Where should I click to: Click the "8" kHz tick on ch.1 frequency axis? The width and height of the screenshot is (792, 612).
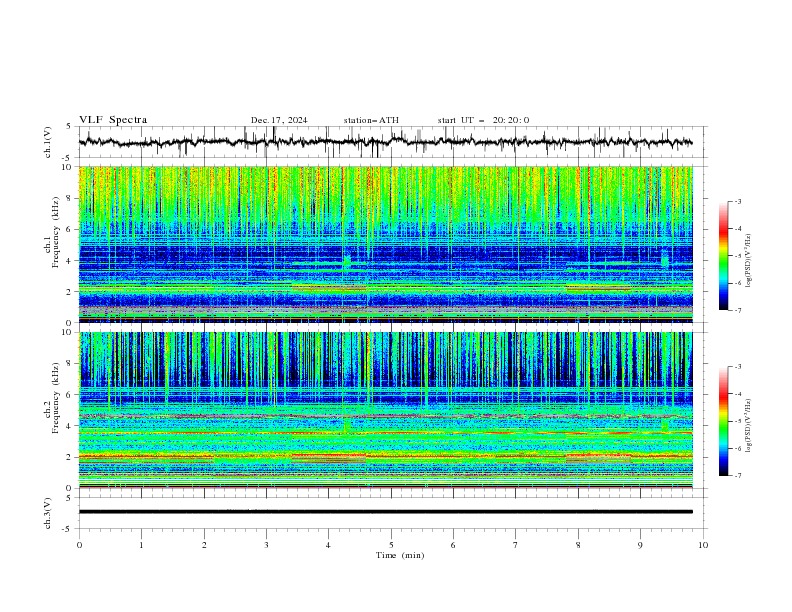[70, 198]
